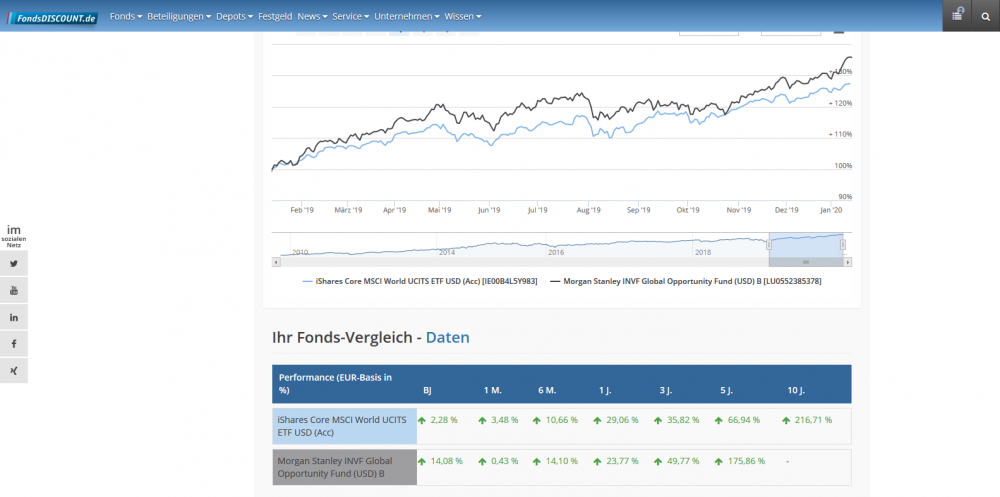Screen dimensions: 1000x497
Task: Open the Xing social link
Action: pyautogui.click(x=14, y=371)
